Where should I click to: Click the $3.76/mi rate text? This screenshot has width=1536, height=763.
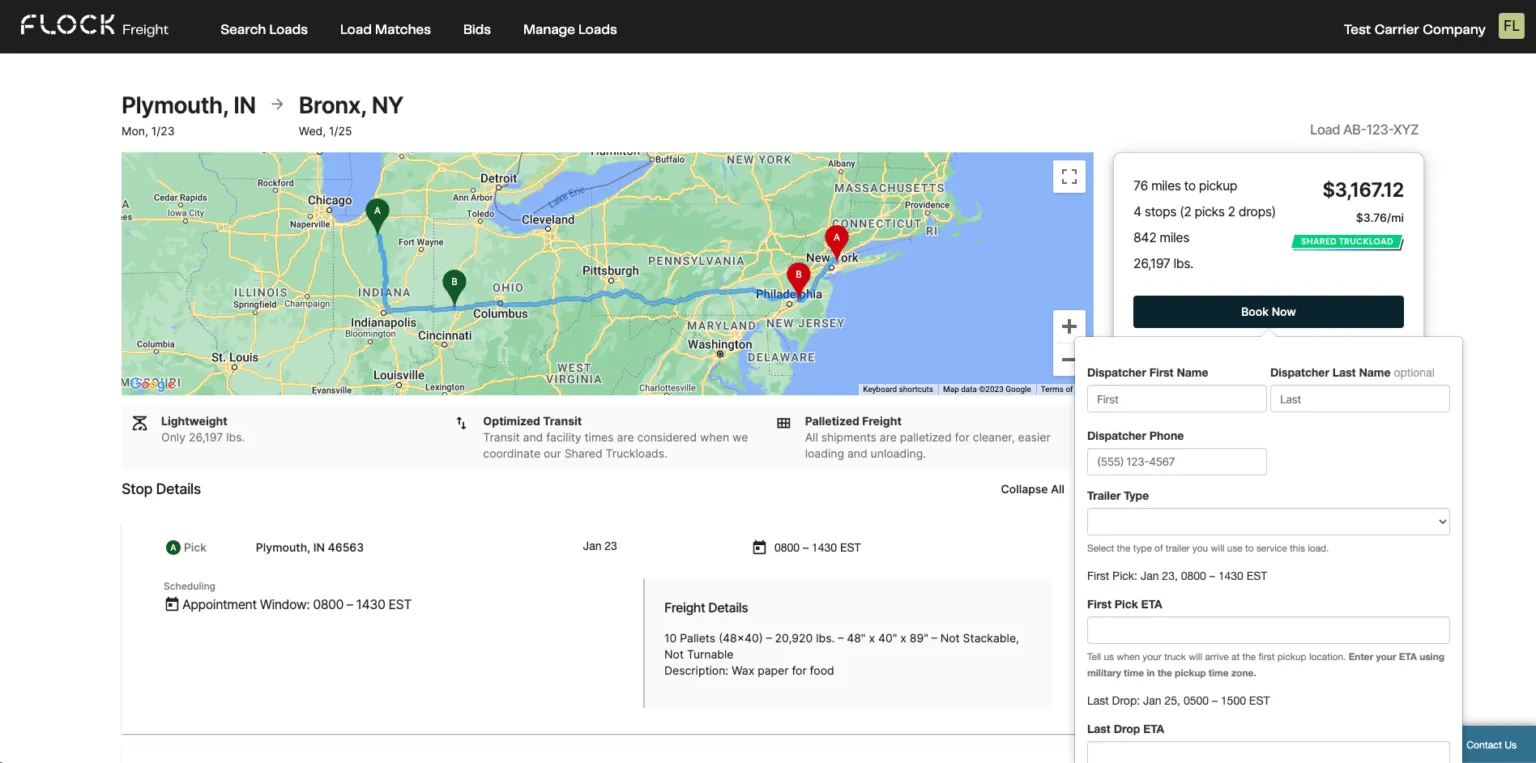(1380, 218)
